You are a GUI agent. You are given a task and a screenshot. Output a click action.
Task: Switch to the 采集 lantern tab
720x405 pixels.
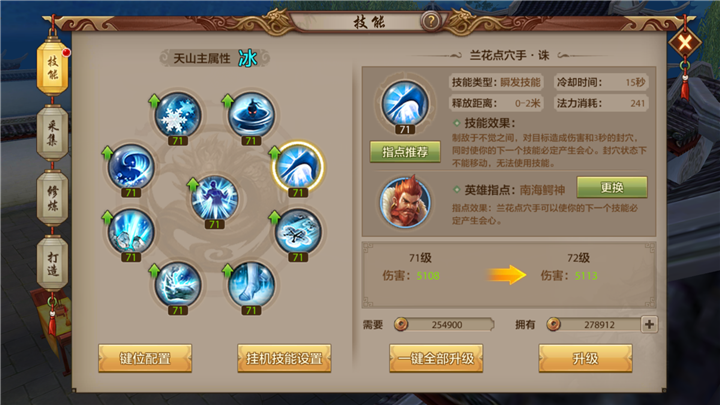pos(52,133)
